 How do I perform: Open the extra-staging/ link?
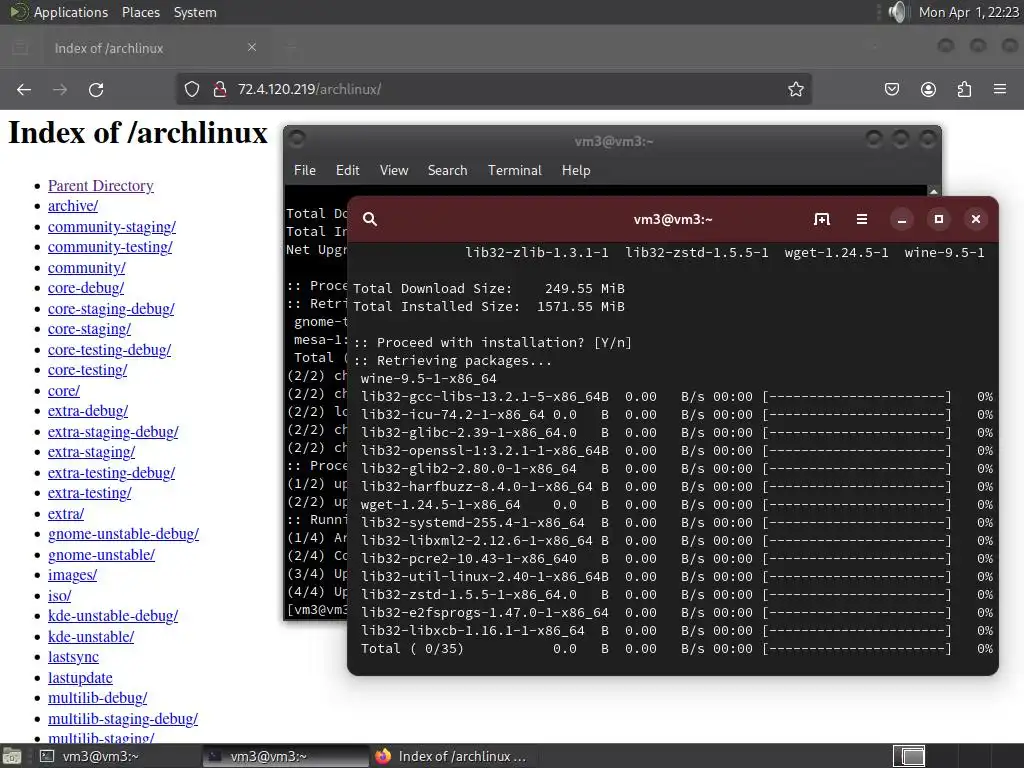point(91,452)
